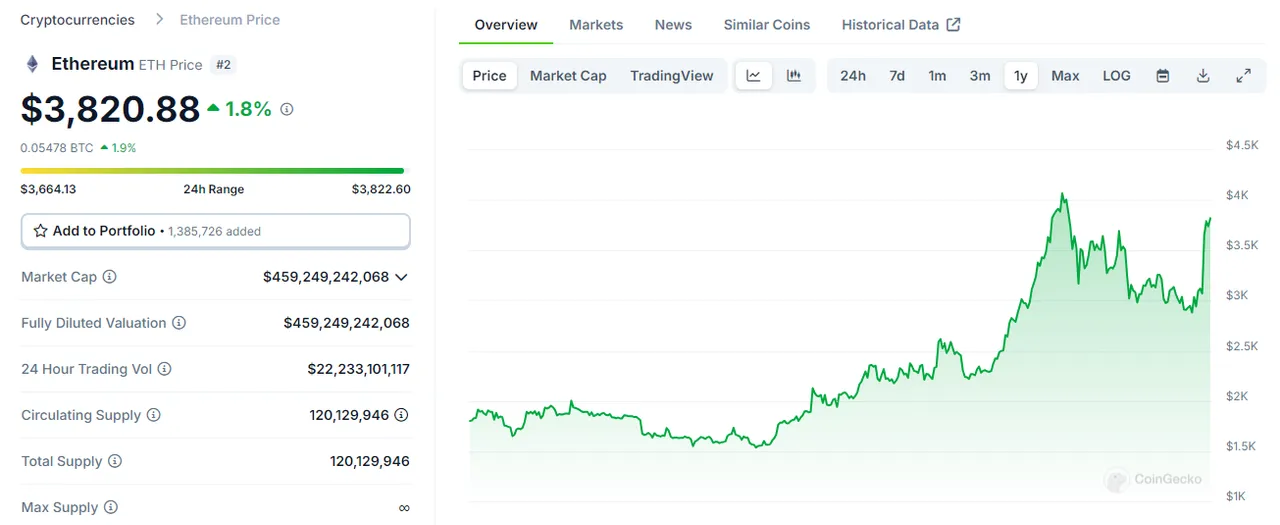The height and width of the screenshot is (525, 1280).
Task: Click the infinity Max Supply value
Action: [404, 508]
